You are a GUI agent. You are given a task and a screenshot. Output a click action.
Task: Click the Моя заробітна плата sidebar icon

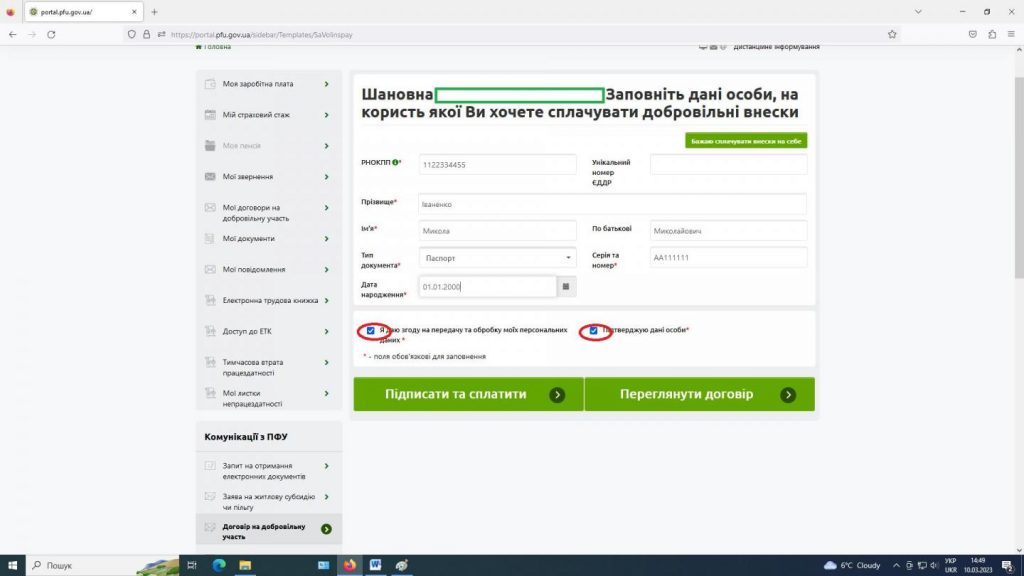[210, 84]
